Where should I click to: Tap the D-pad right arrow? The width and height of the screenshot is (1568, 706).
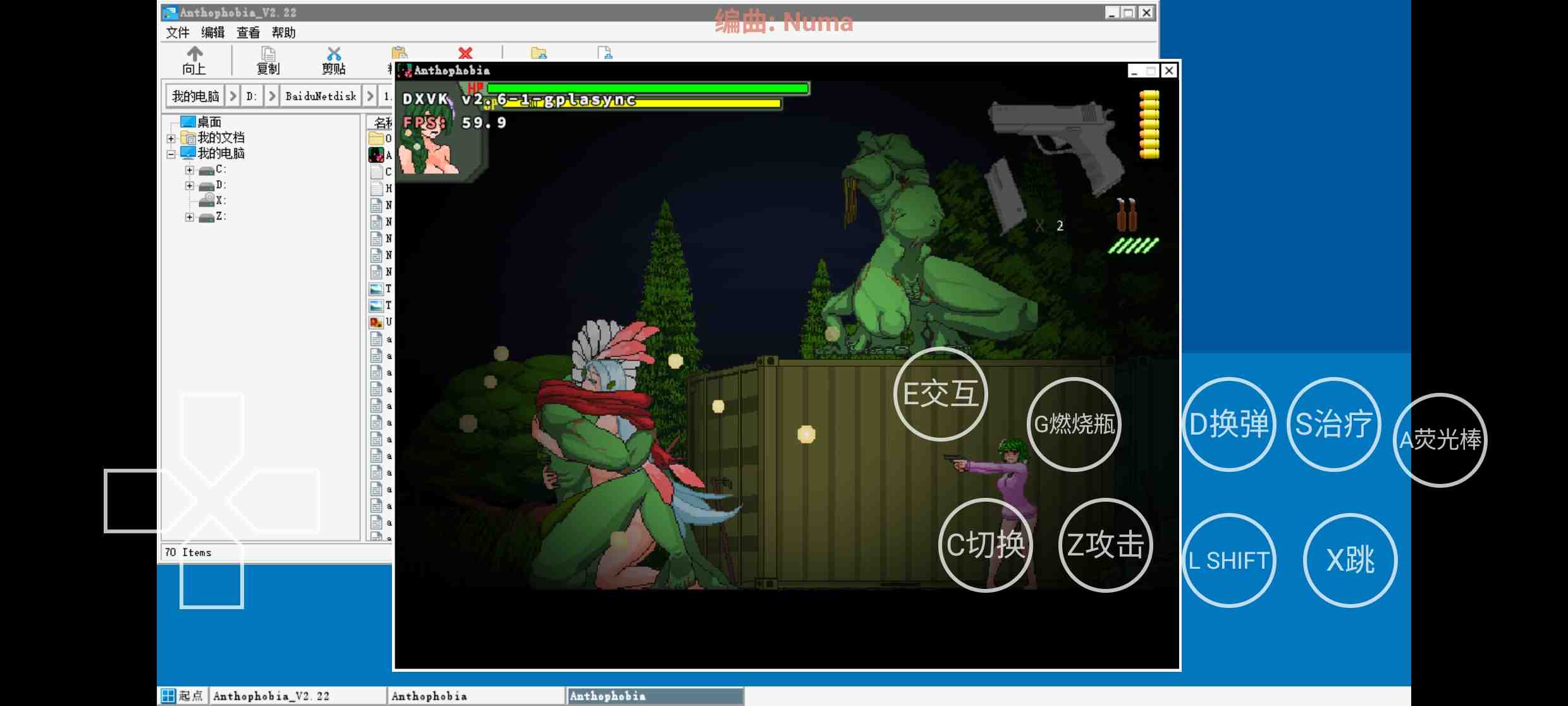click(x=273, y=501)
